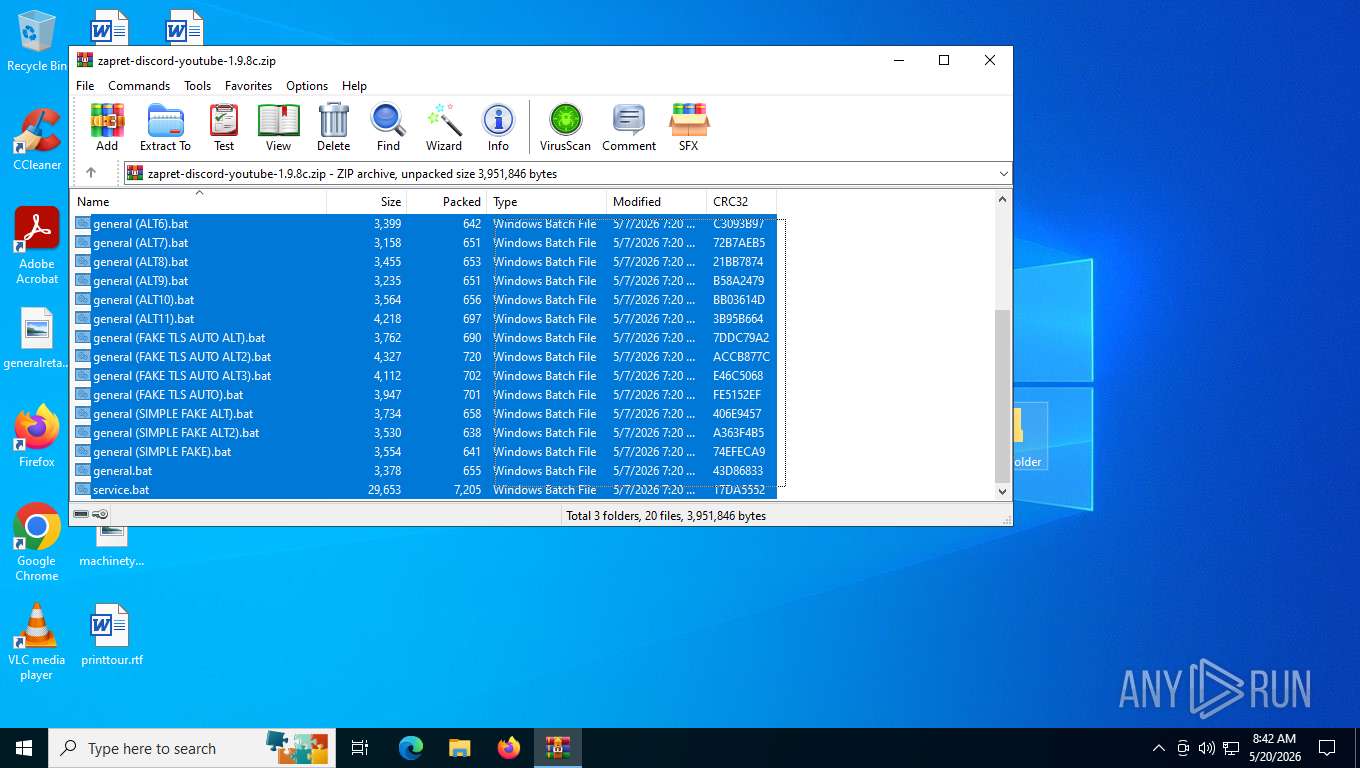
Task: Open Adobe Acrobat desktop shortcut
Action: (x=37, y=246)
